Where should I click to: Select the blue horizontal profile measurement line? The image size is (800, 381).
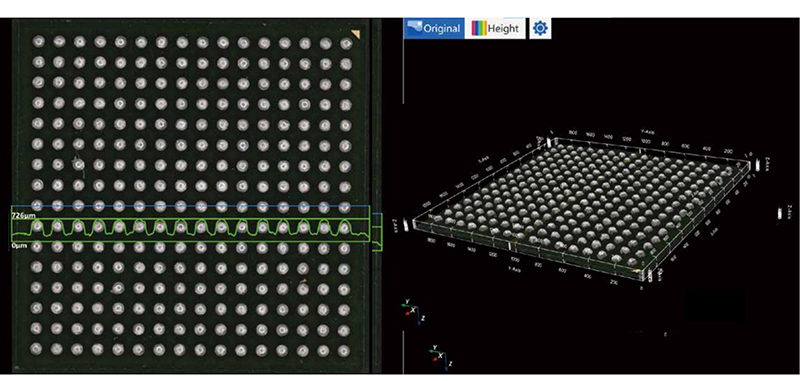(190, 206)
